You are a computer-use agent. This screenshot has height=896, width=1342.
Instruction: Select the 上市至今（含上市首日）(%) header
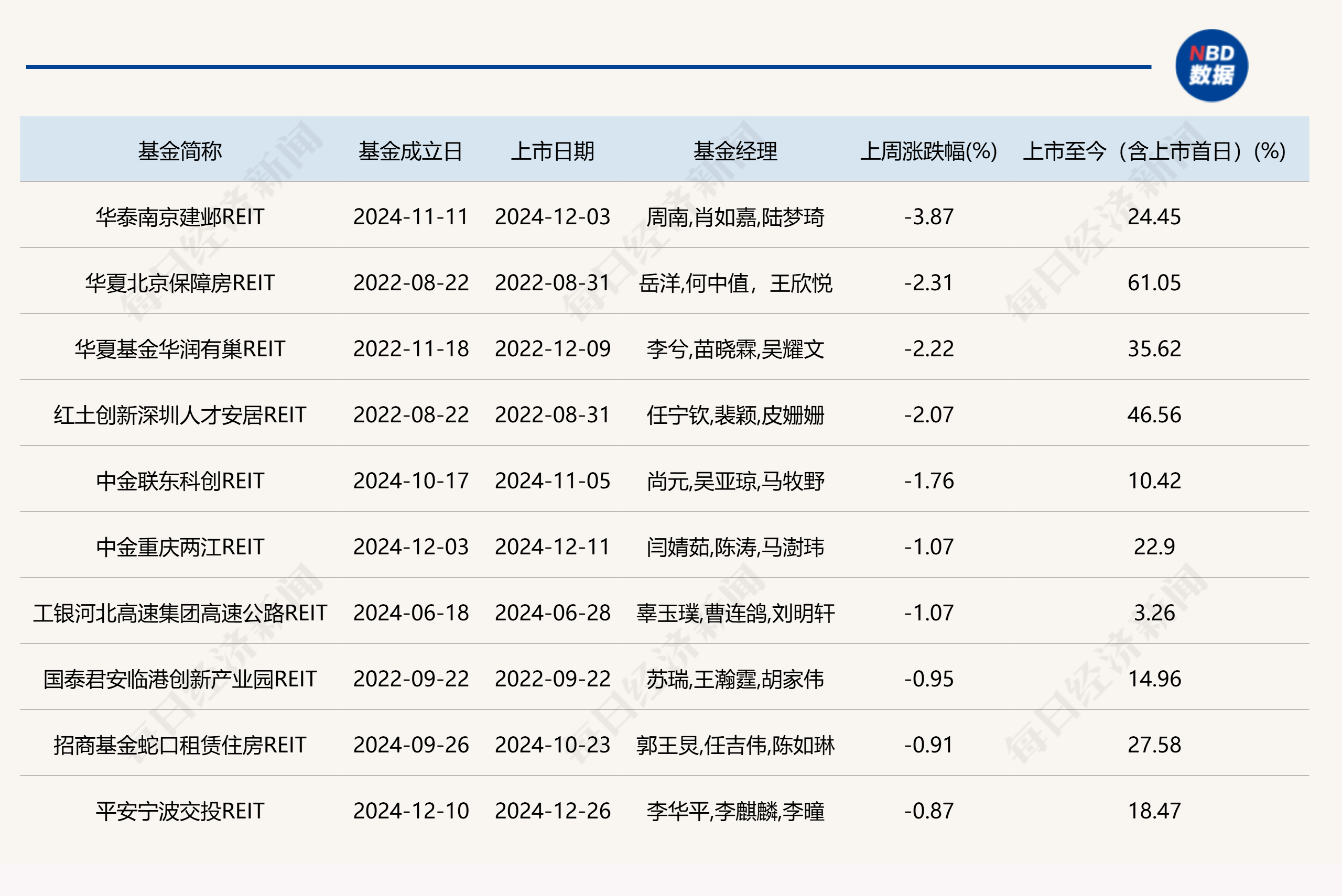point(1154,151)
